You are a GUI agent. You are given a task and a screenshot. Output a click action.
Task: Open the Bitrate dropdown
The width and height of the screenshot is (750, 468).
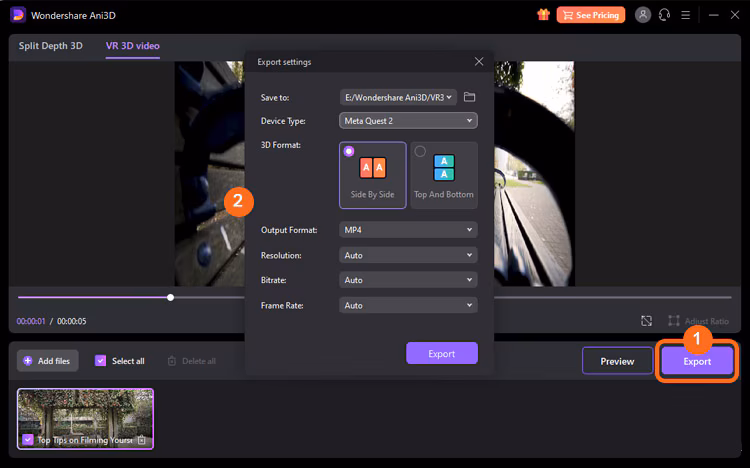coord(408,280)
